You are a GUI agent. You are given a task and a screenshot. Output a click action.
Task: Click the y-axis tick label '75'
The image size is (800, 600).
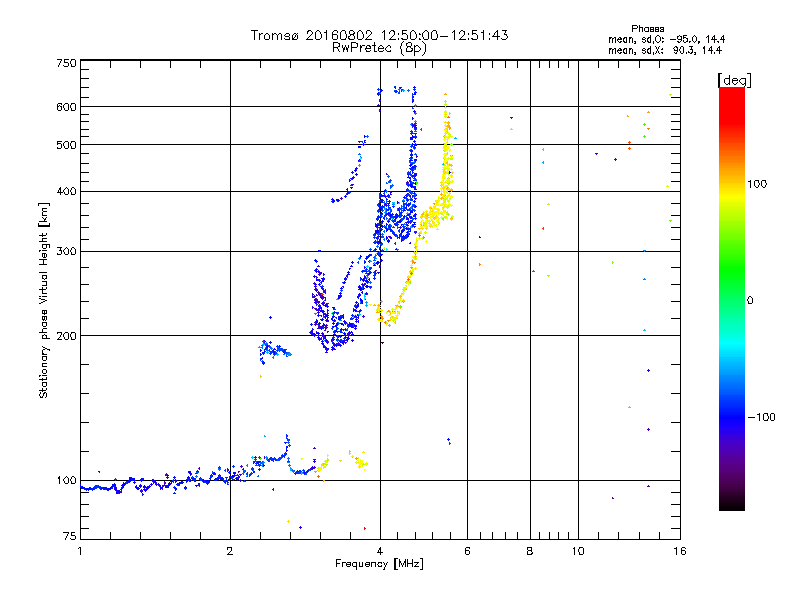click(70, 536)
